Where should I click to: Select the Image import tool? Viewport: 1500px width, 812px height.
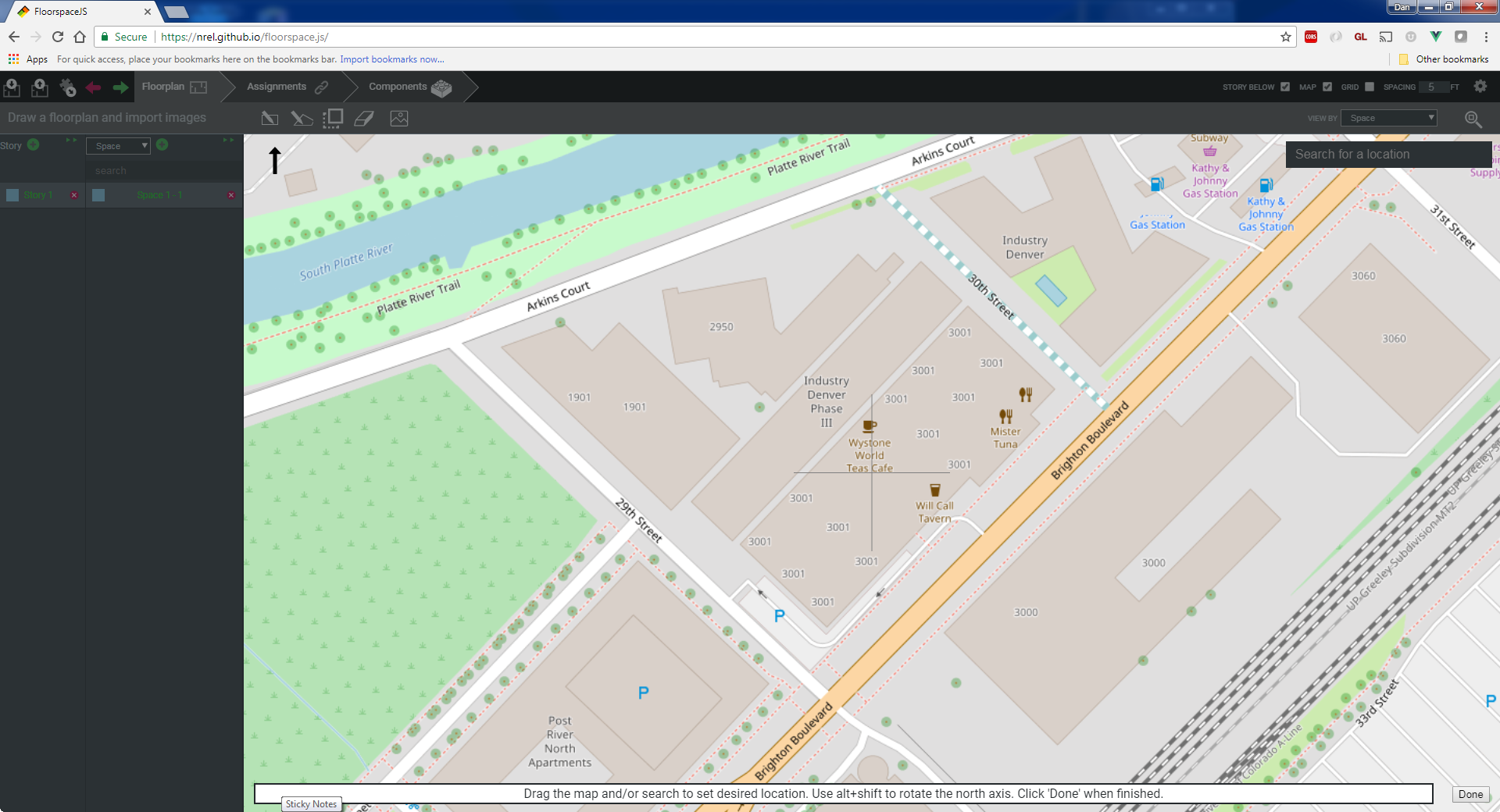tap(399, 118)
